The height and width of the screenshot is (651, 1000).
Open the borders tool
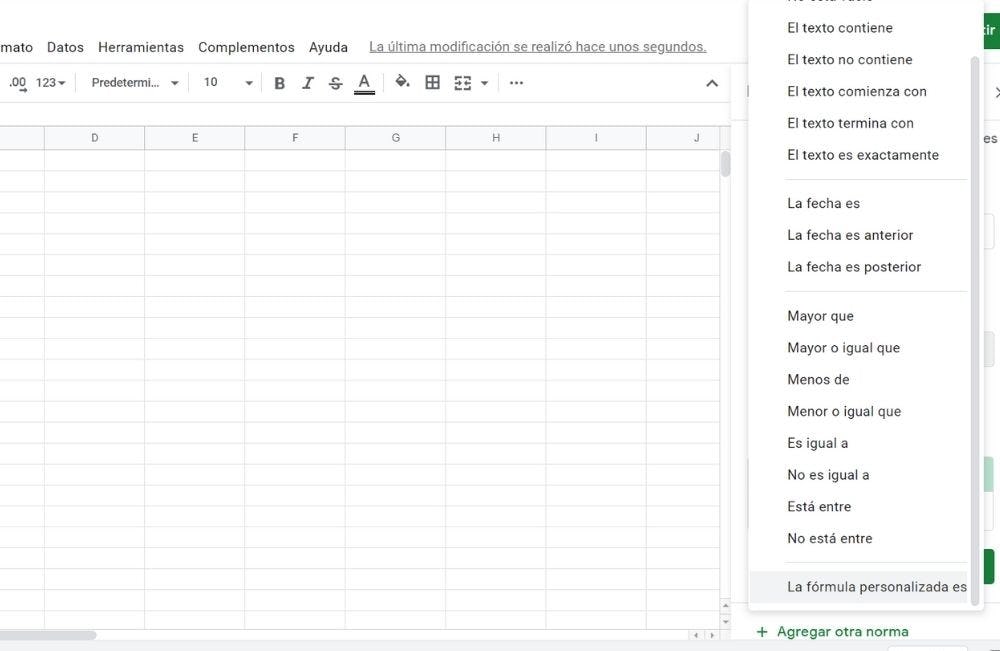[x=432, y=82]
